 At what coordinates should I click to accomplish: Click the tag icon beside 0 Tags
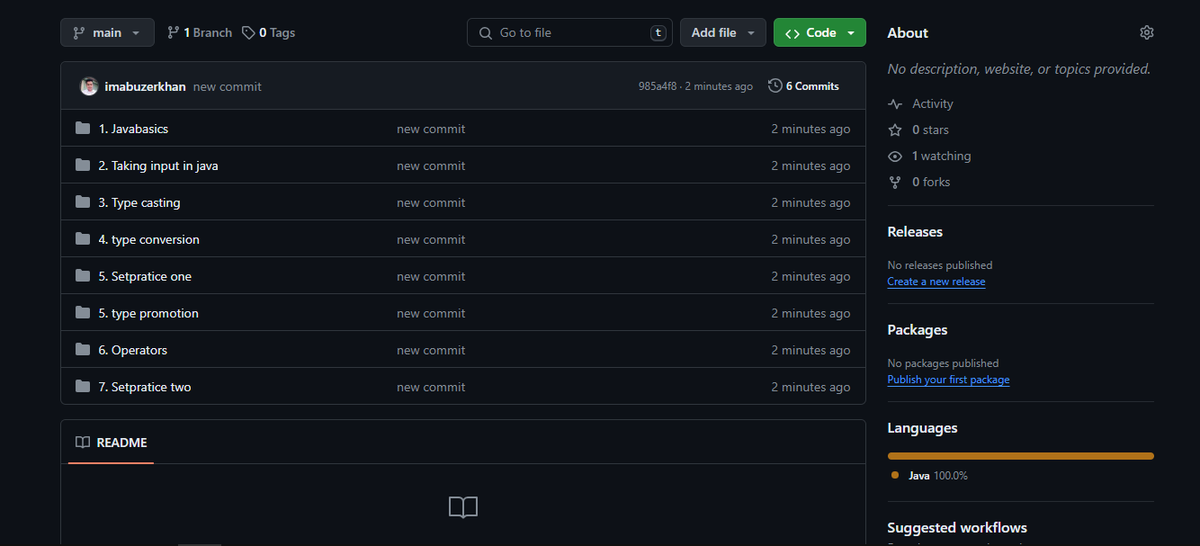click(249, 33)
